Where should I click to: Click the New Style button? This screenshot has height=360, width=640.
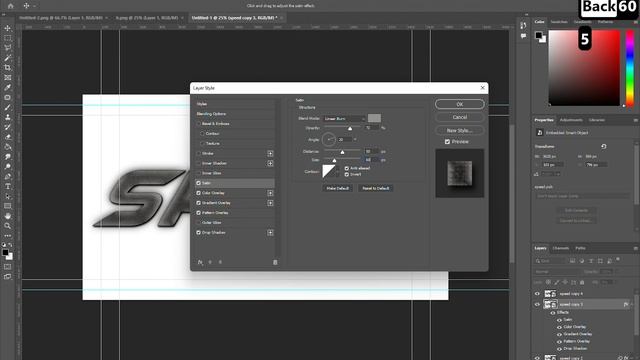(460, 131)
